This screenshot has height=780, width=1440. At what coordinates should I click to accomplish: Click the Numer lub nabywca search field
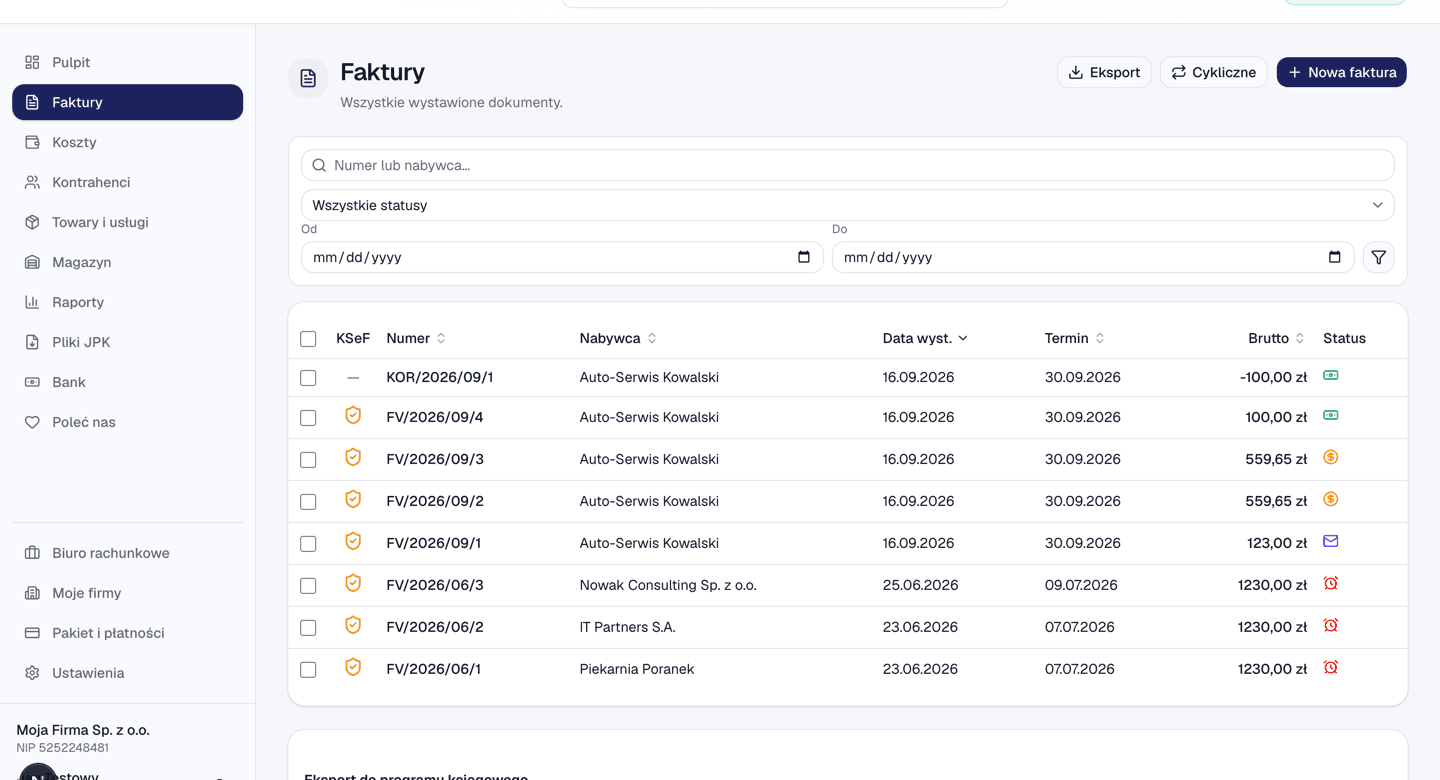coord(847,165)
